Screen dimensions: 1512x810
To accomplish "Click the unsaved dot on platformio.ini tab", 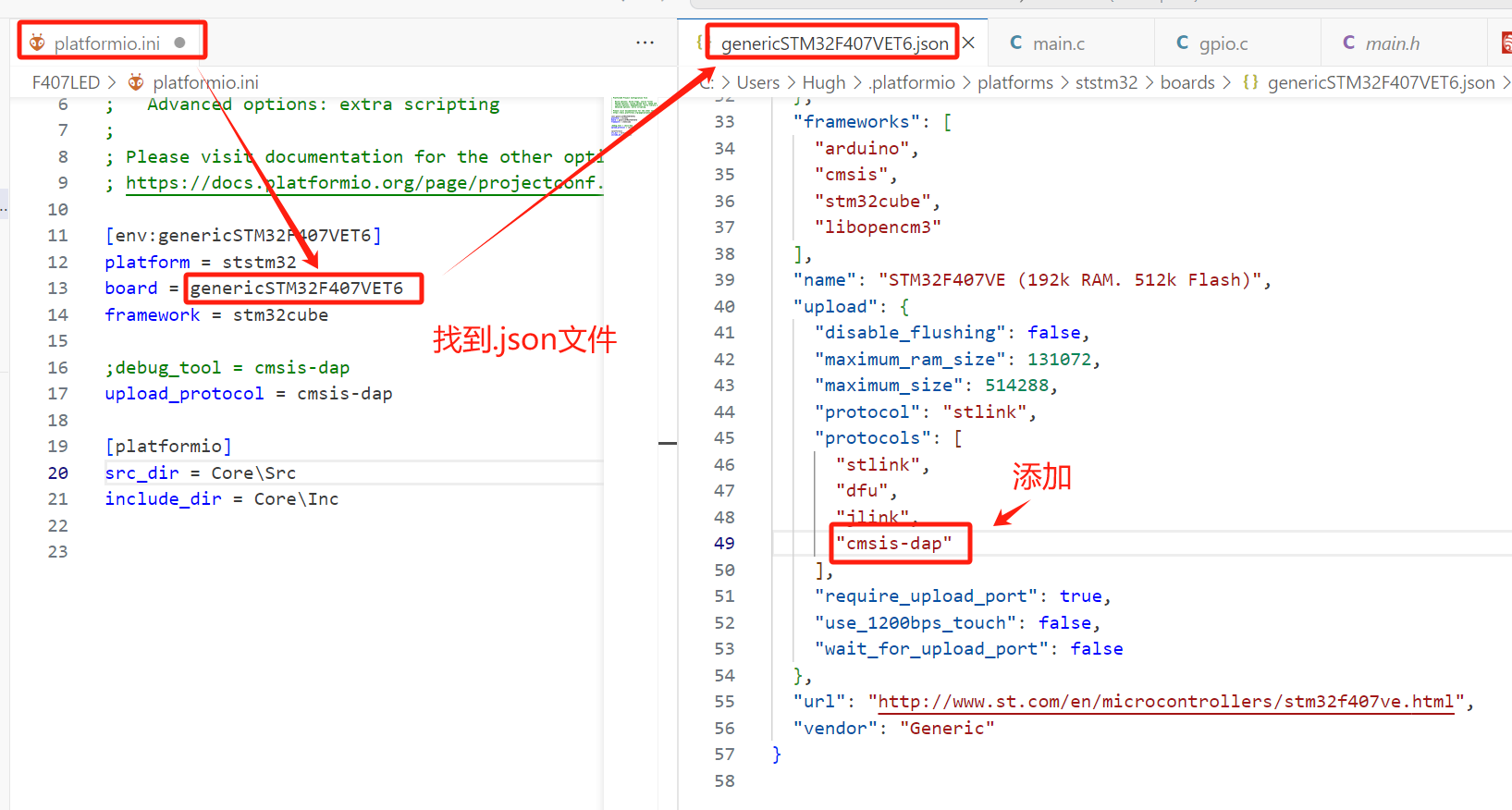I will point(179,43).
